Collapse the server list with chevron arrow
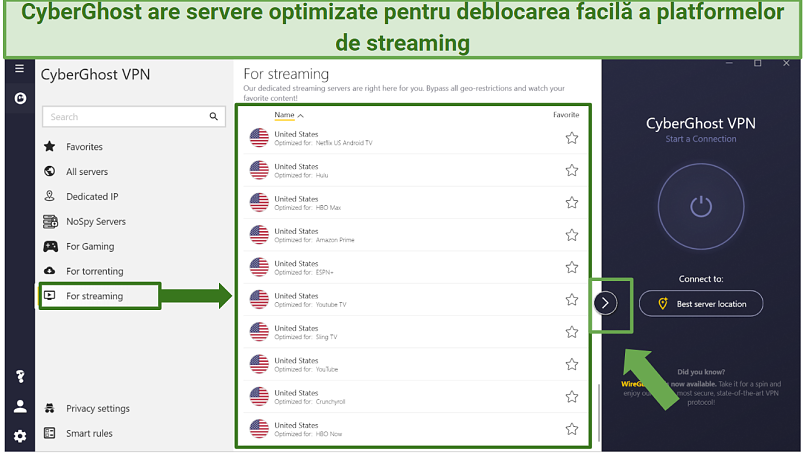 [x=605, y=303]
